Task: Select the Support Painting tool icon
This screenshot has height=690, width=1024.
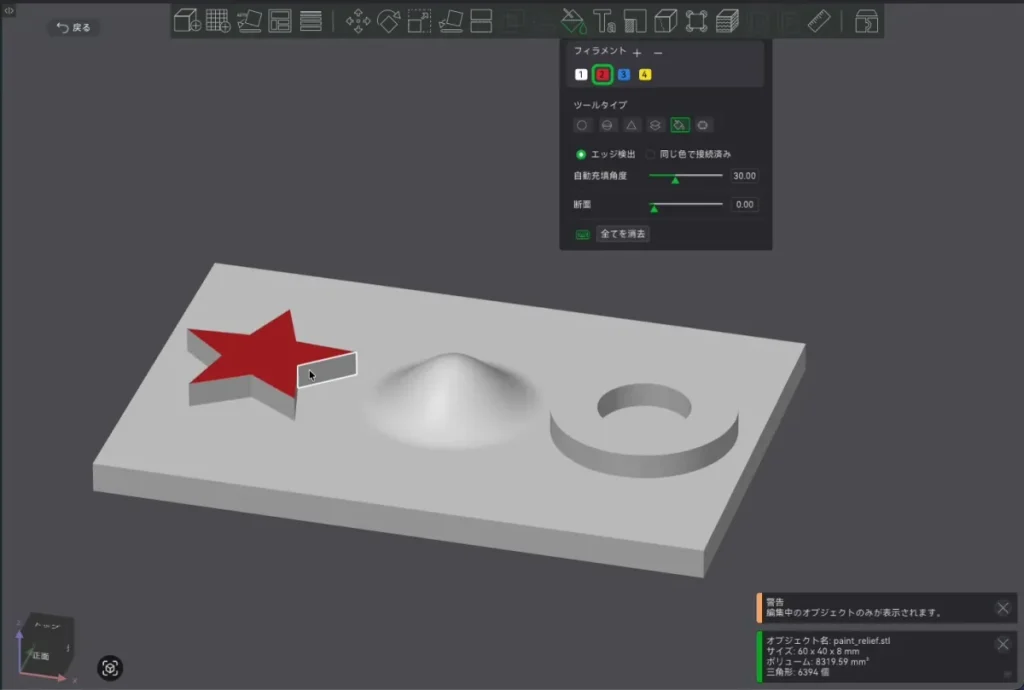Action: (x=635, y=21)
